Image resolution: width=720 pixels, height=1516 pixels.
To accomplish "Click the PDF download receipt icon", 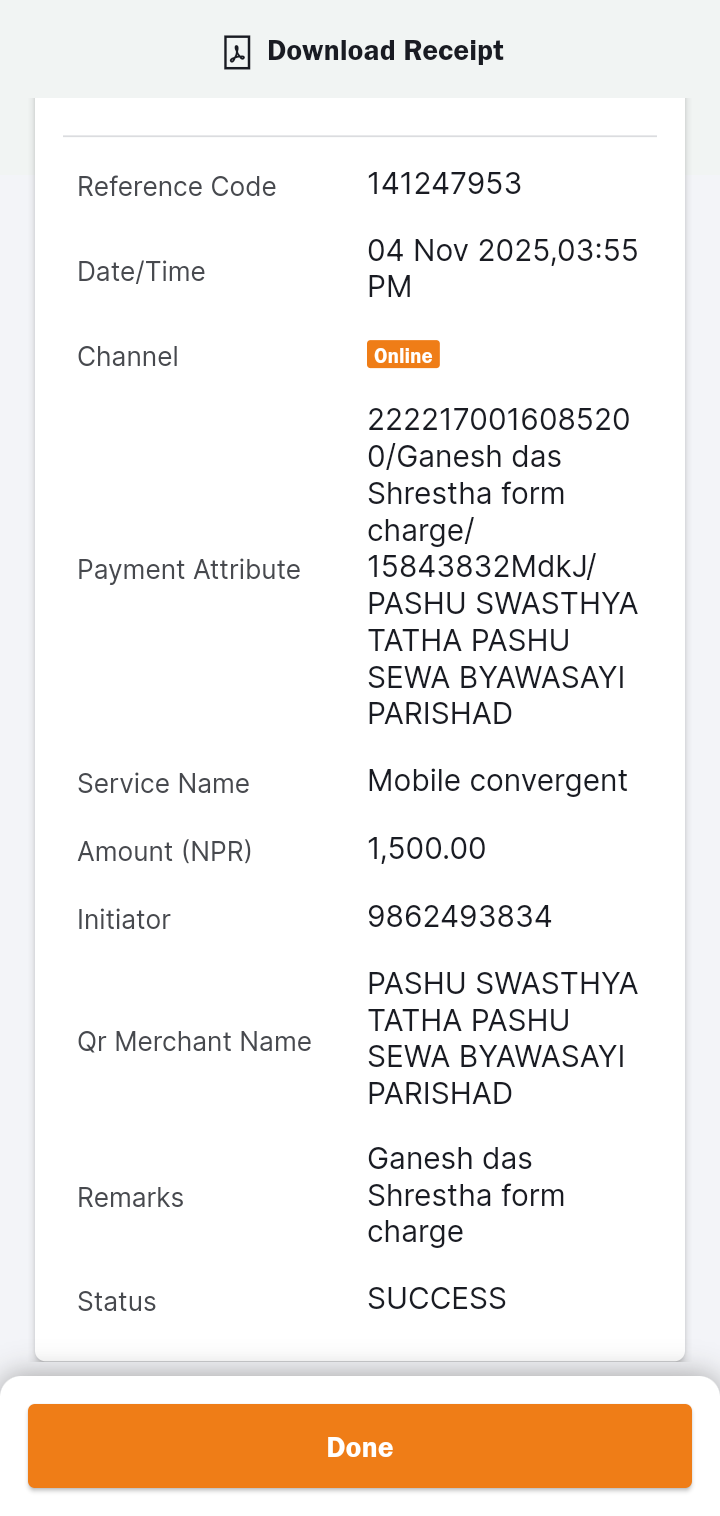I will [237, 51].
